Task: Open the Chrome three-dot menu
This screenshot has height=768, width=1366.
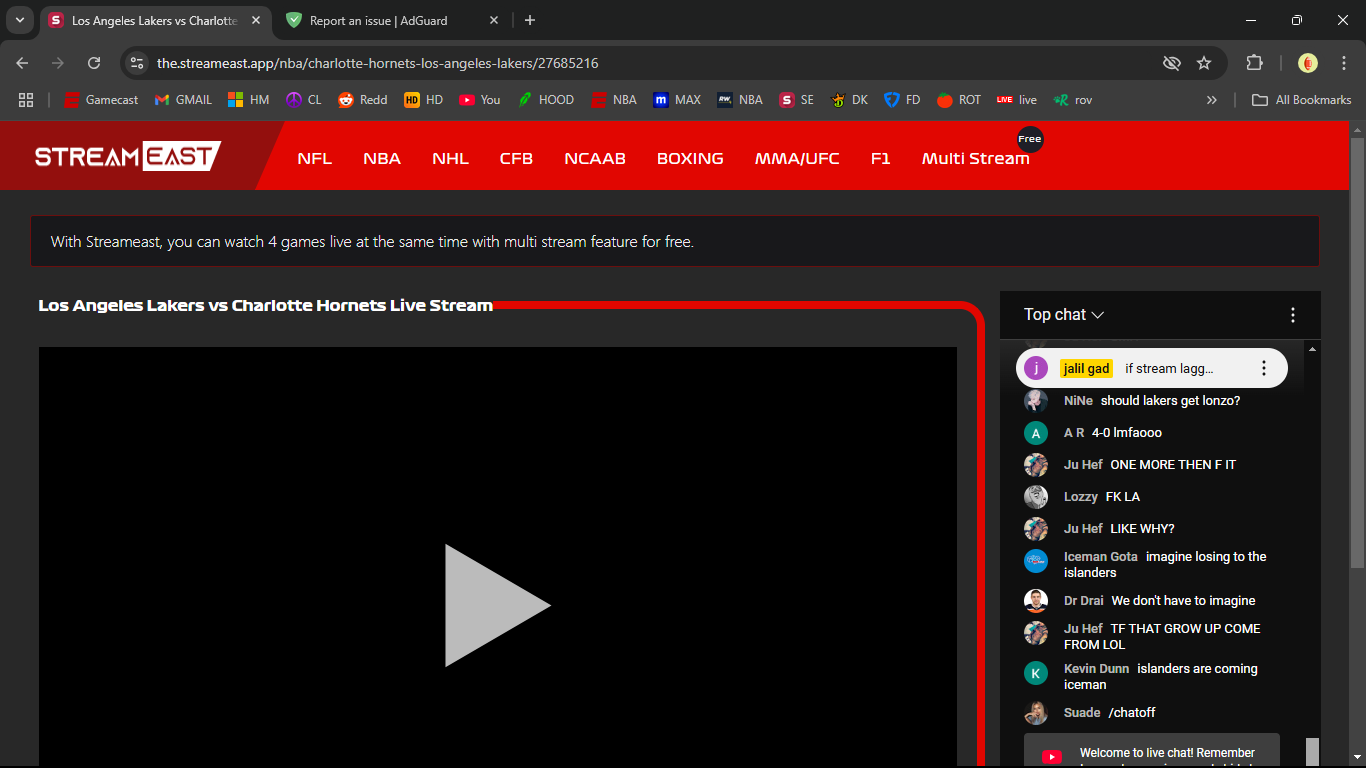Action: [x=1344, y=63]
